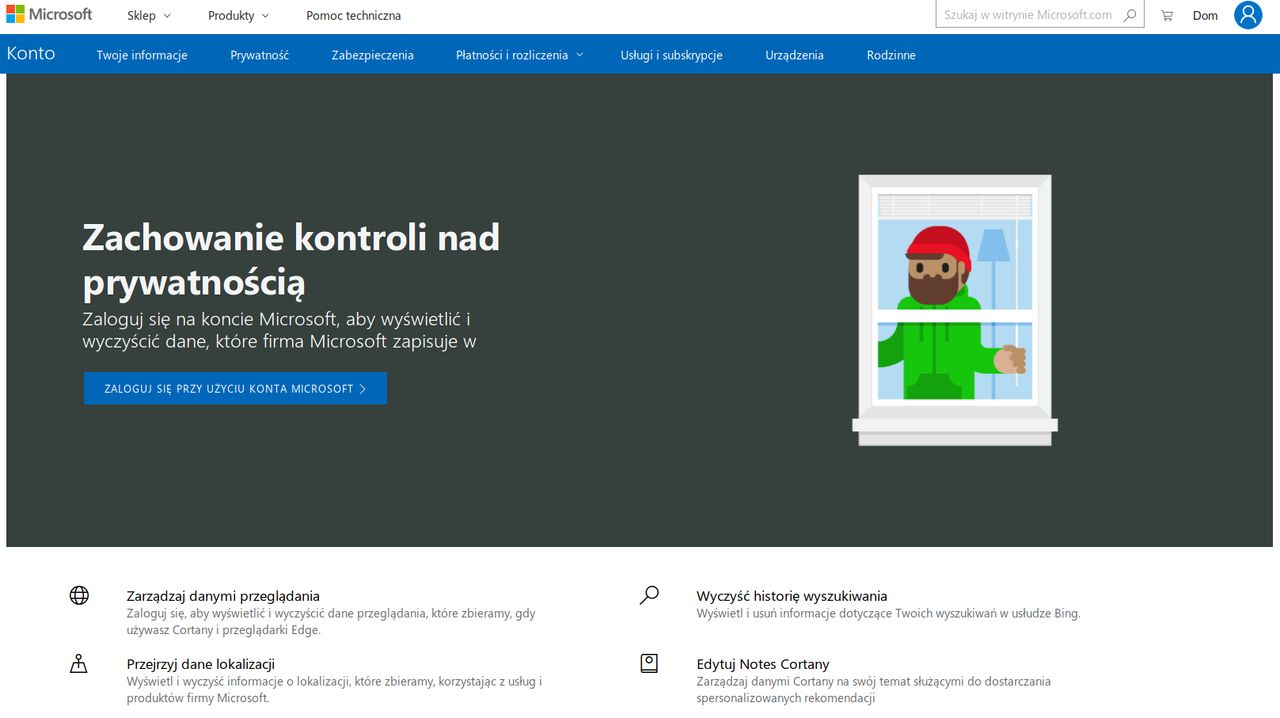The width and height of the screenshot is (1280, 718).
Task: Open Pomoc techniczna in top menu
Action: (x=353, y=16)
